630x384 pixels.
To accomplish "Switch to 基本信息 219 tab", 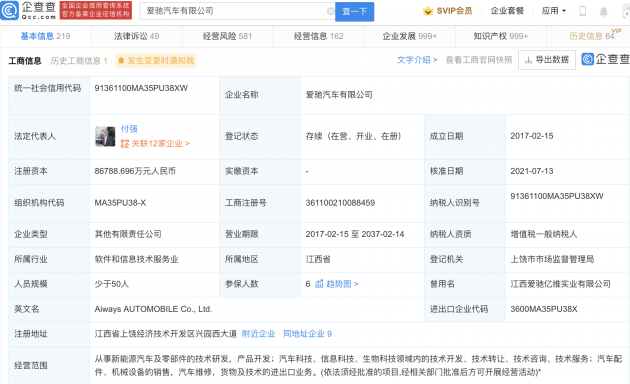I will tap(45, 36).
